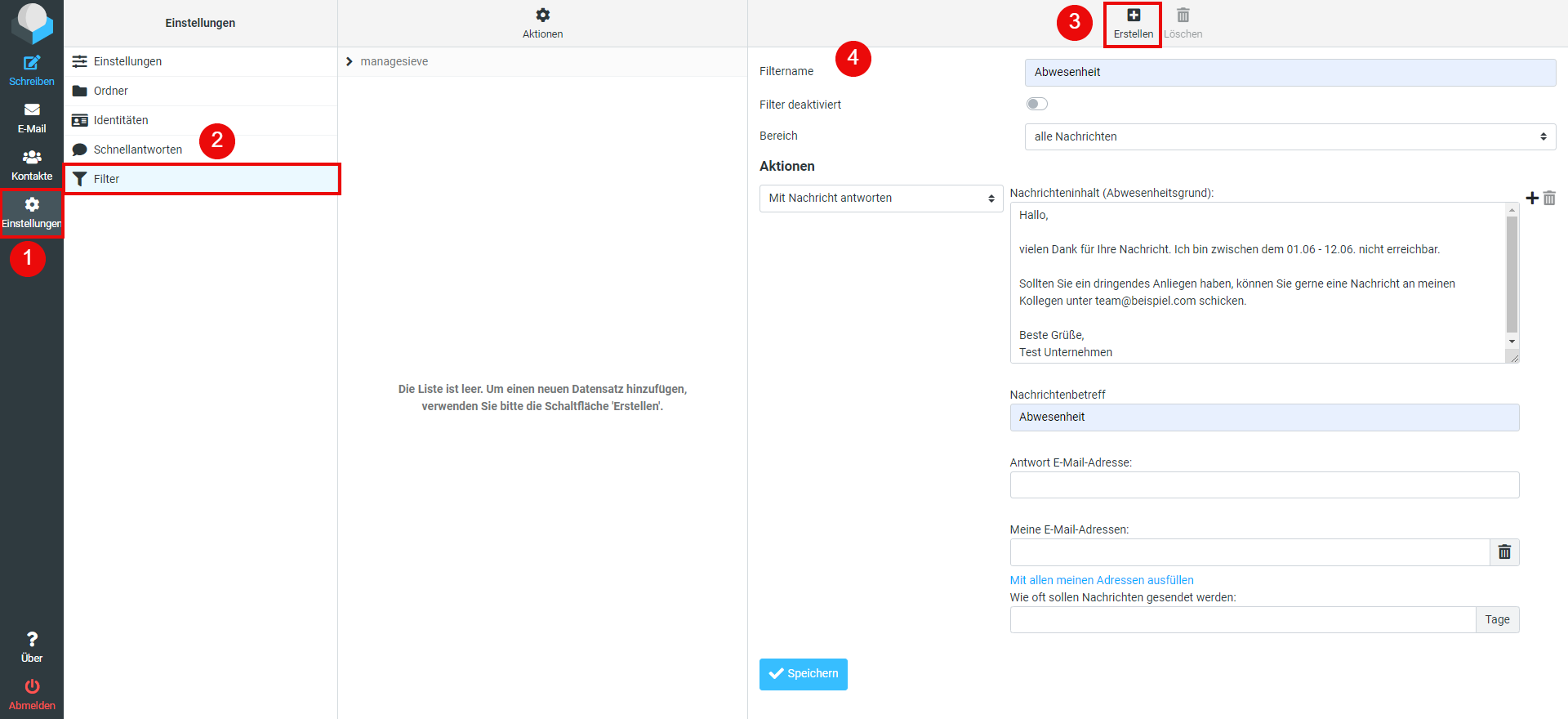Go to the E-Mail inbox icon
The image size is (1568, 719).
click(x=32, y=111)
